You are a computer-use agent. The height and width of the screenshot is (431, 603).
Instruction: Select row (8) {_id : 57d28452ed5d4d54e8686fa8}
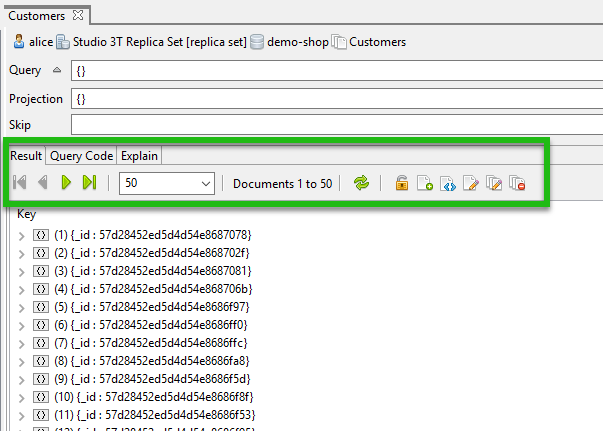coord(152,361)
